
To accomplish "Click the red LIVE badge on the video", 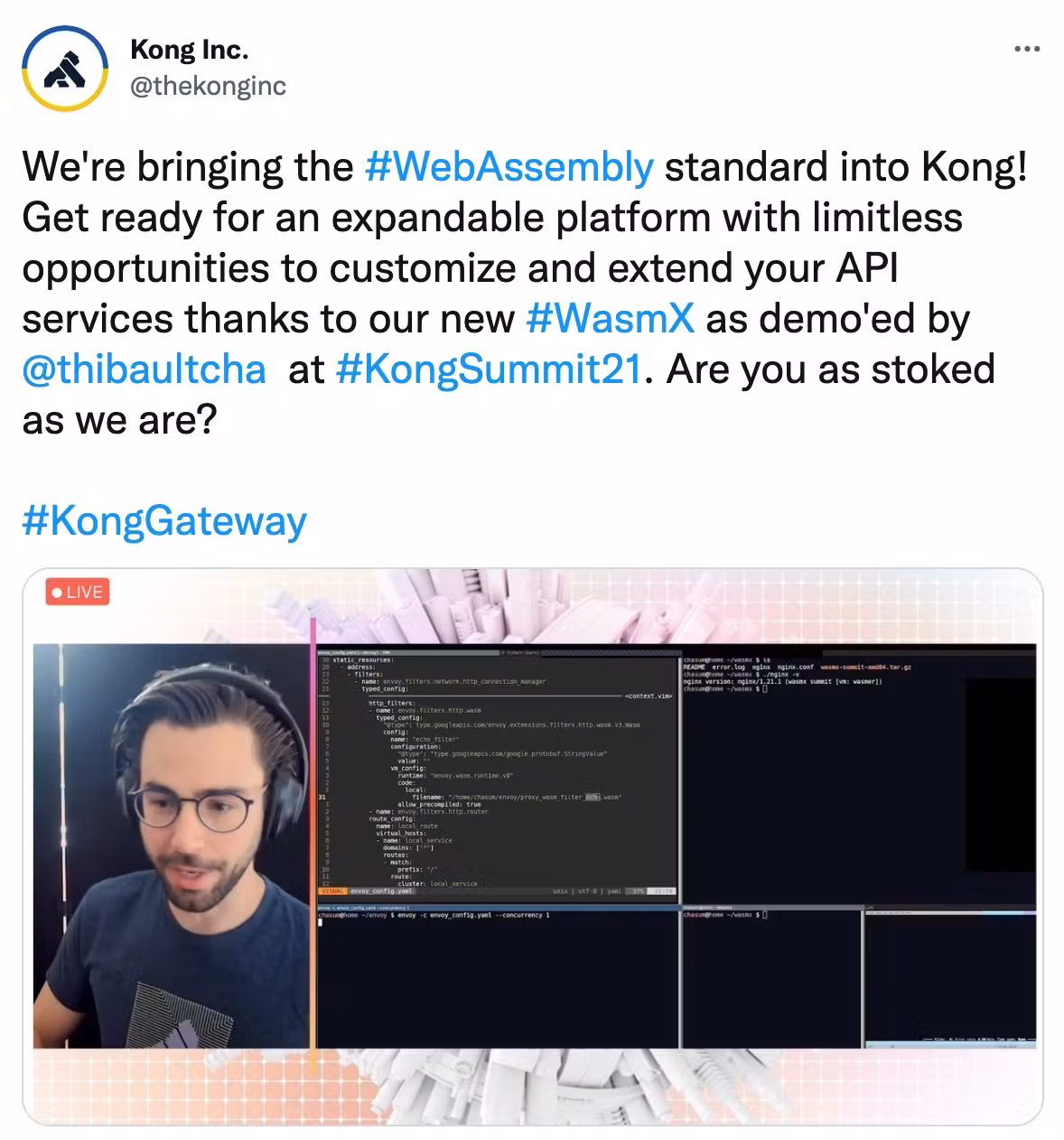I will click(78, 592).
